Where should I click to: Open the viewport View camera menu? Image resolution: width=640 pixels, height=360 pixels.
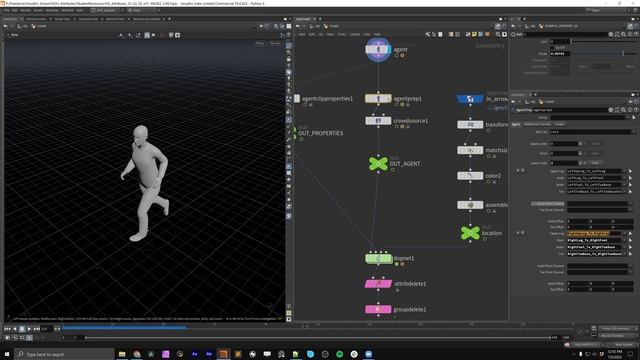coord(15,35)
